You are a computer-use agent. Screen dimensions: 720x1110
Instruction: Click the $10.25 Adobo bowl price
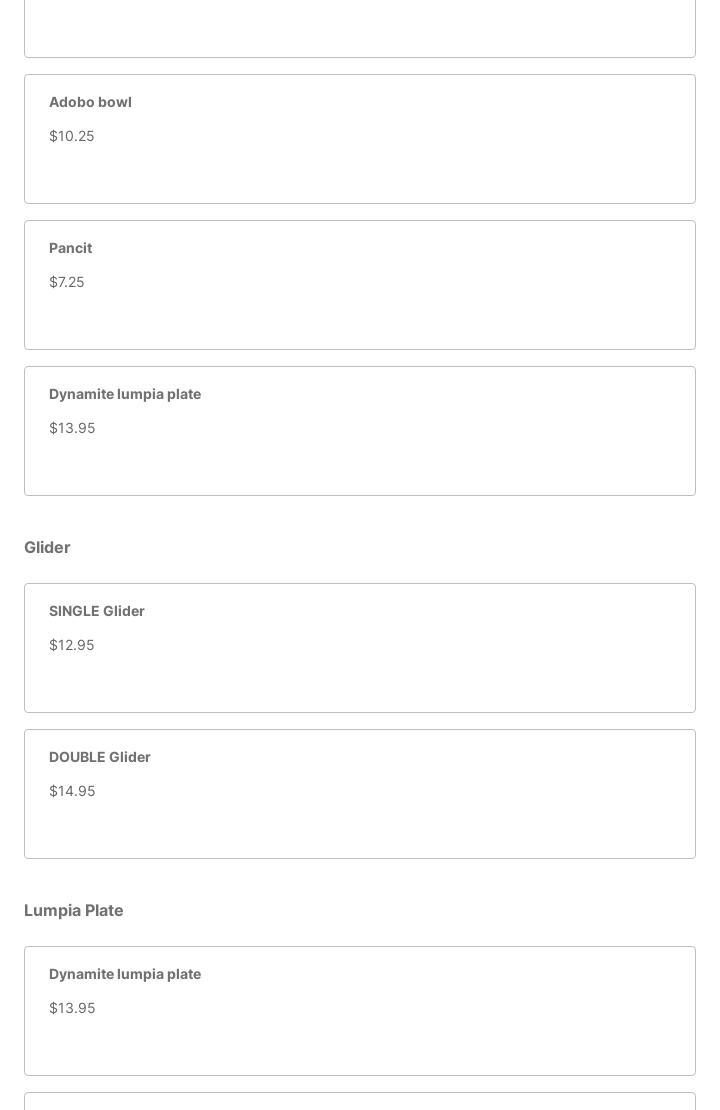click(72, 136)
